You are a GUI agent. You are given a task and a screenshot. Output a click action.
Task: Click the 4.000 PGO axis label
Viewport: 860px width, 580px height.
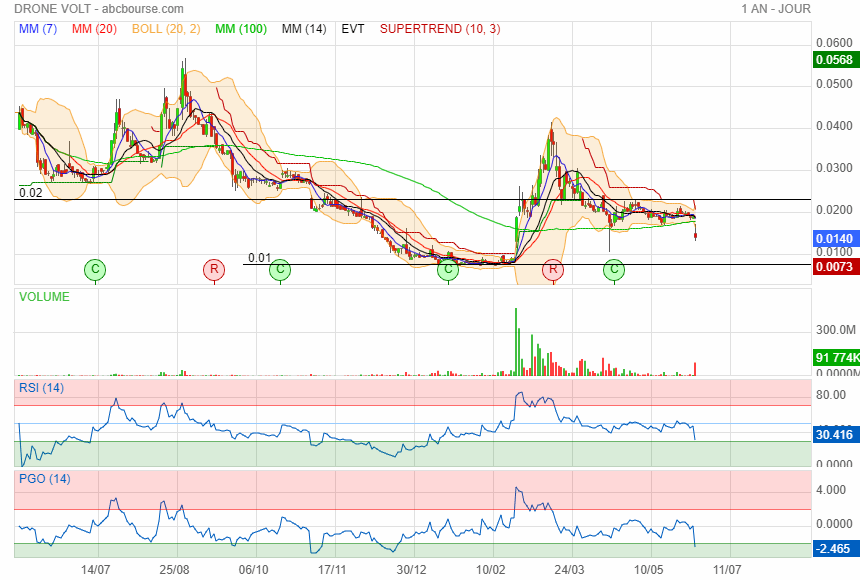click(831, 490)
